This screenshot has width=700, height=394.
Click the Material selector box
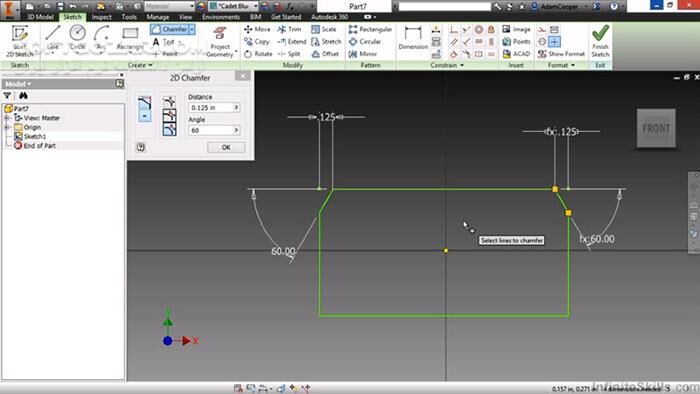169,6
